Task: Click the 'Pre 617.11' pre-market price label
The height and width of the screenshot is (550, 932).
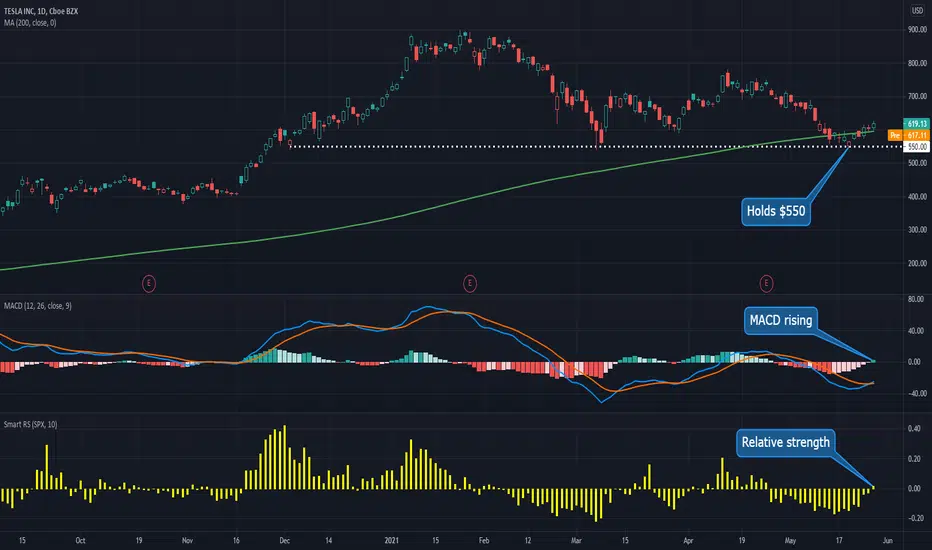Action: [x=908, y=136]
